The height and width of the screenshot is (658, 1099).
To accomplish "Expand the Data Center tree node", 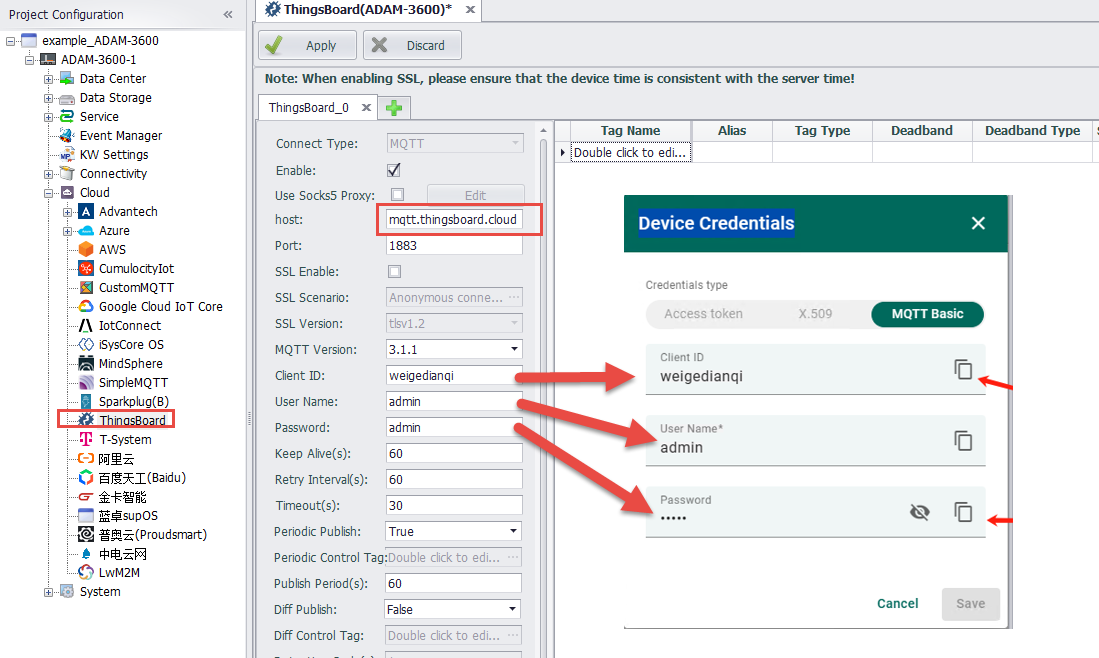I will (48, 79).
